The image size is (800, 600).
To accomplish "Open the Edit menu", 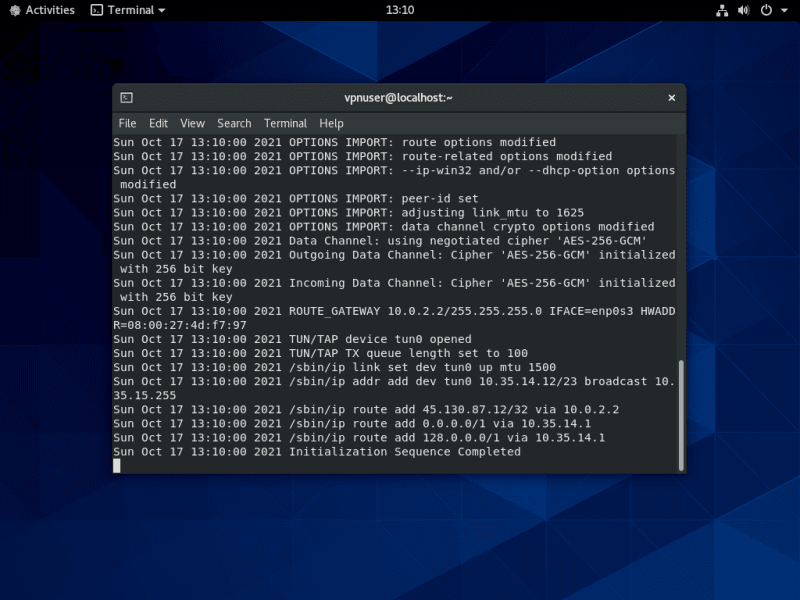I will (x=158, y=123).
